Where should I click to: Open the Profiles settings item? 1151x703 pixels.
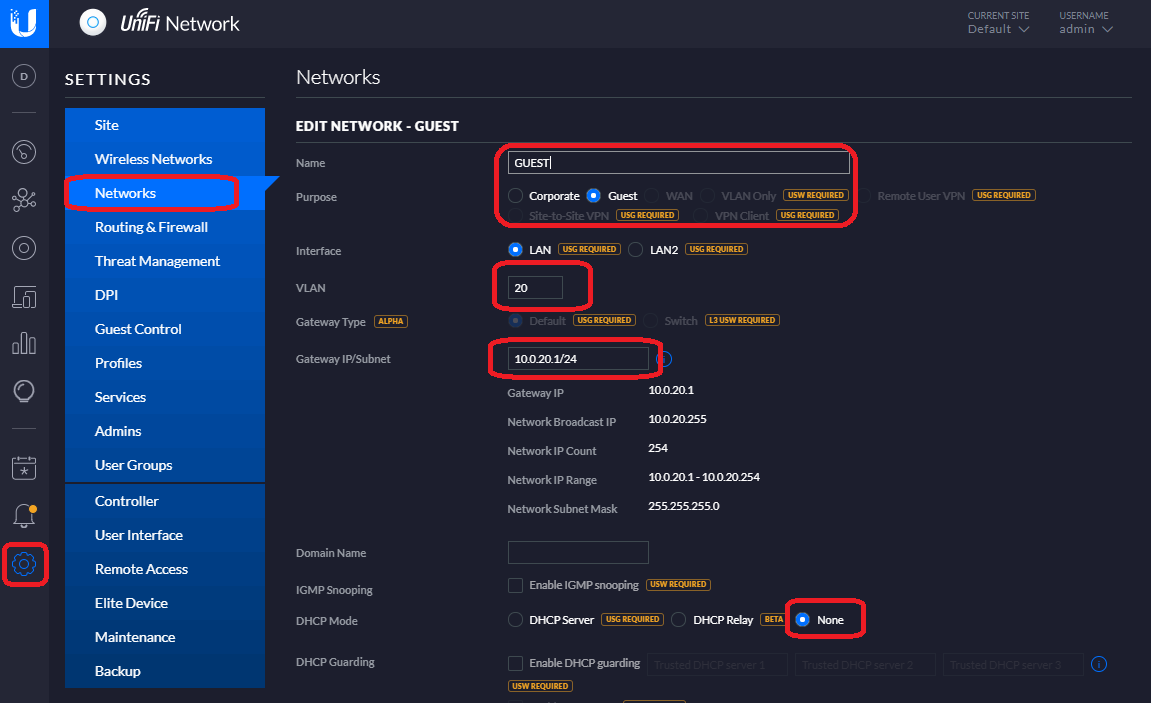point(164,363)
